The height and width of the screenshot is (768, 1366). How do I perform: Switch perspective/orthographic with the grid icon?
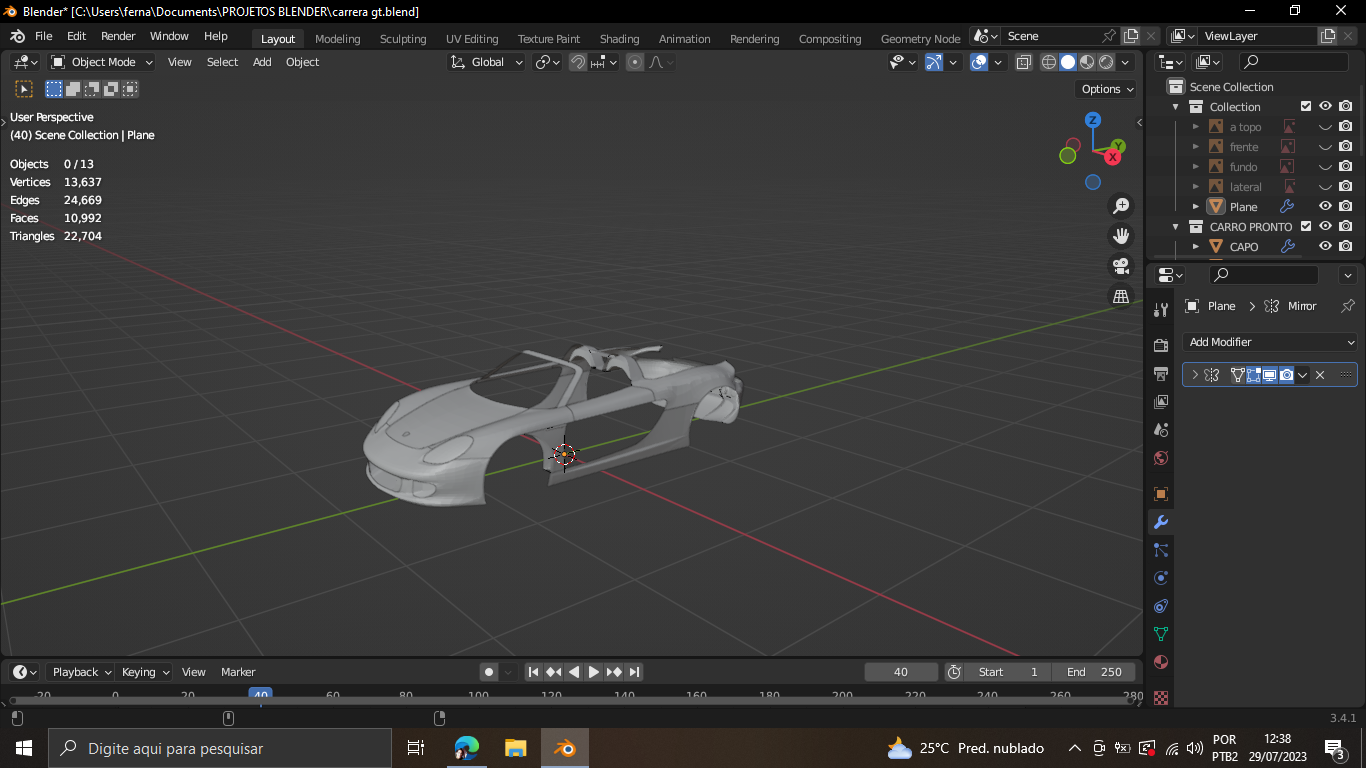coord(1121,296)
